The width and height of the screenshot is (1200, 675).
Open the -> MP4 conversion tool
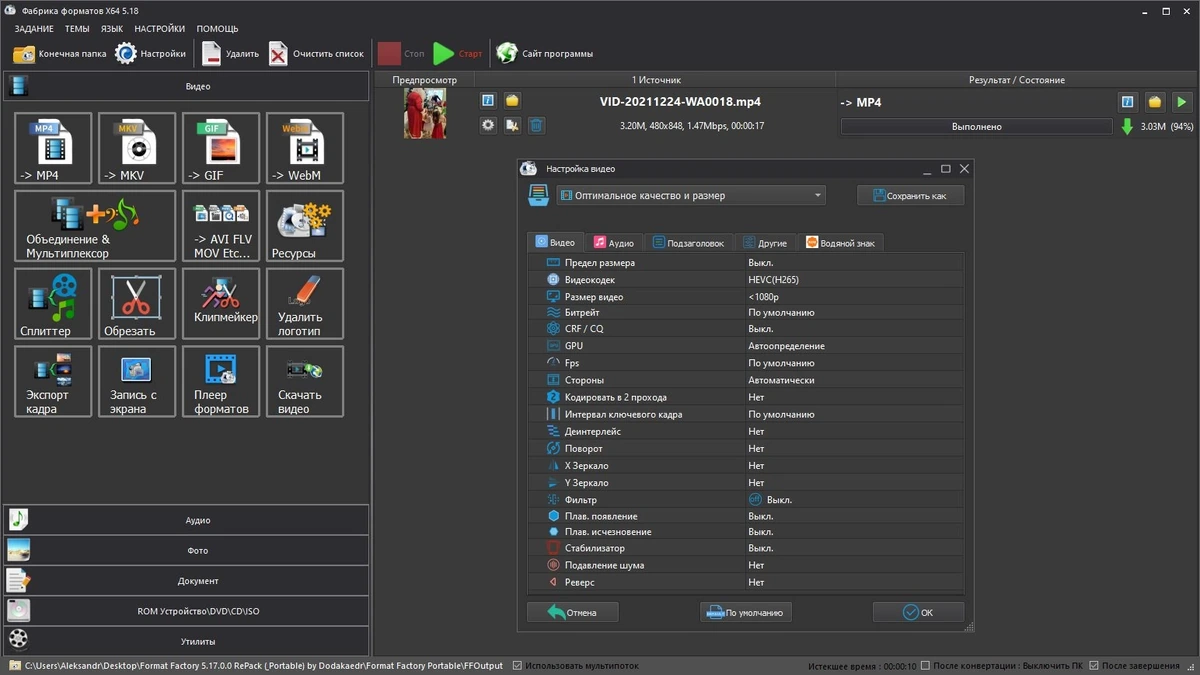[x=53, y=148]
